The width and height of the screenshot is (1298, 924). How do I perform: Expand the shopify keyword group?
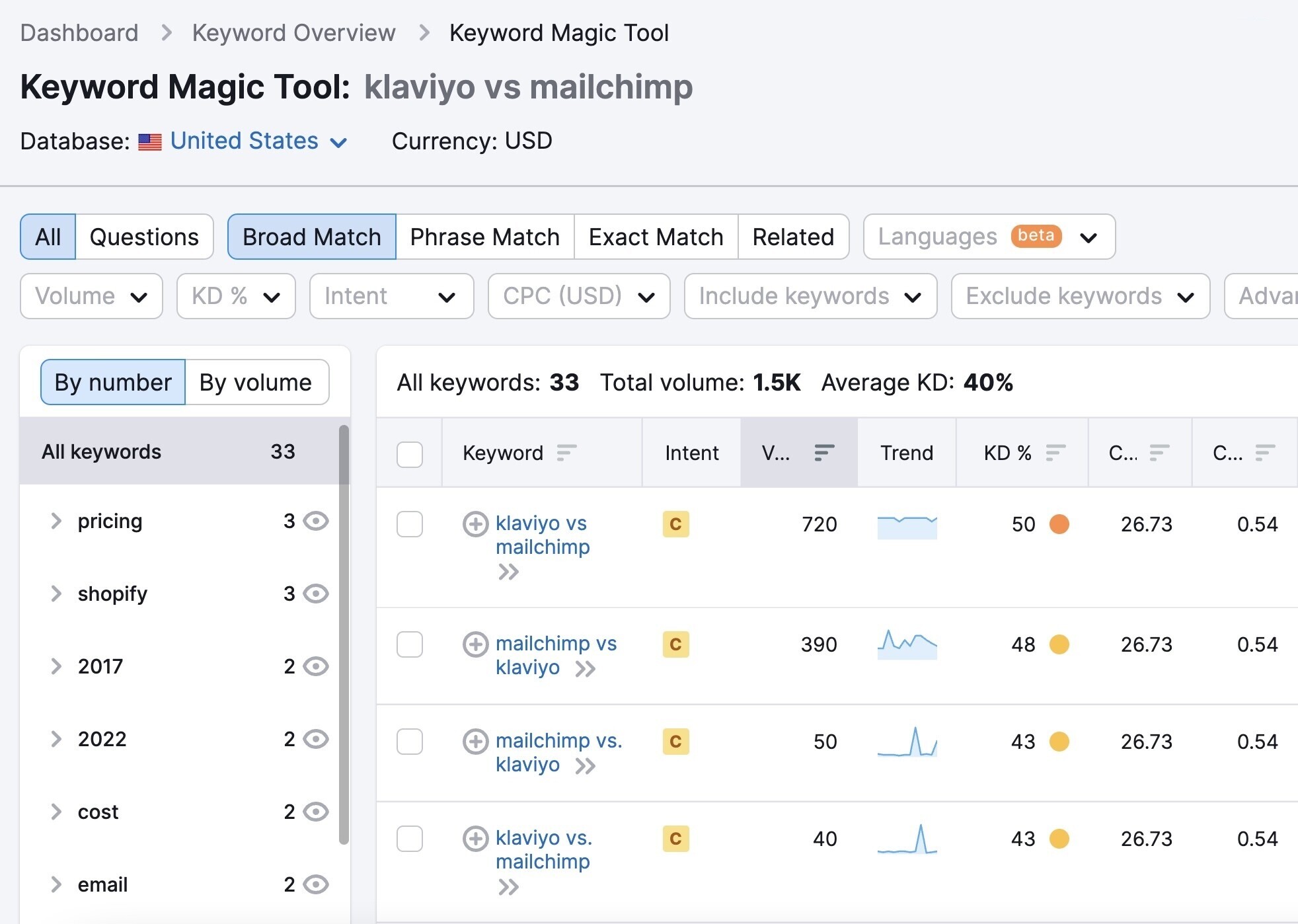[56, 594]
